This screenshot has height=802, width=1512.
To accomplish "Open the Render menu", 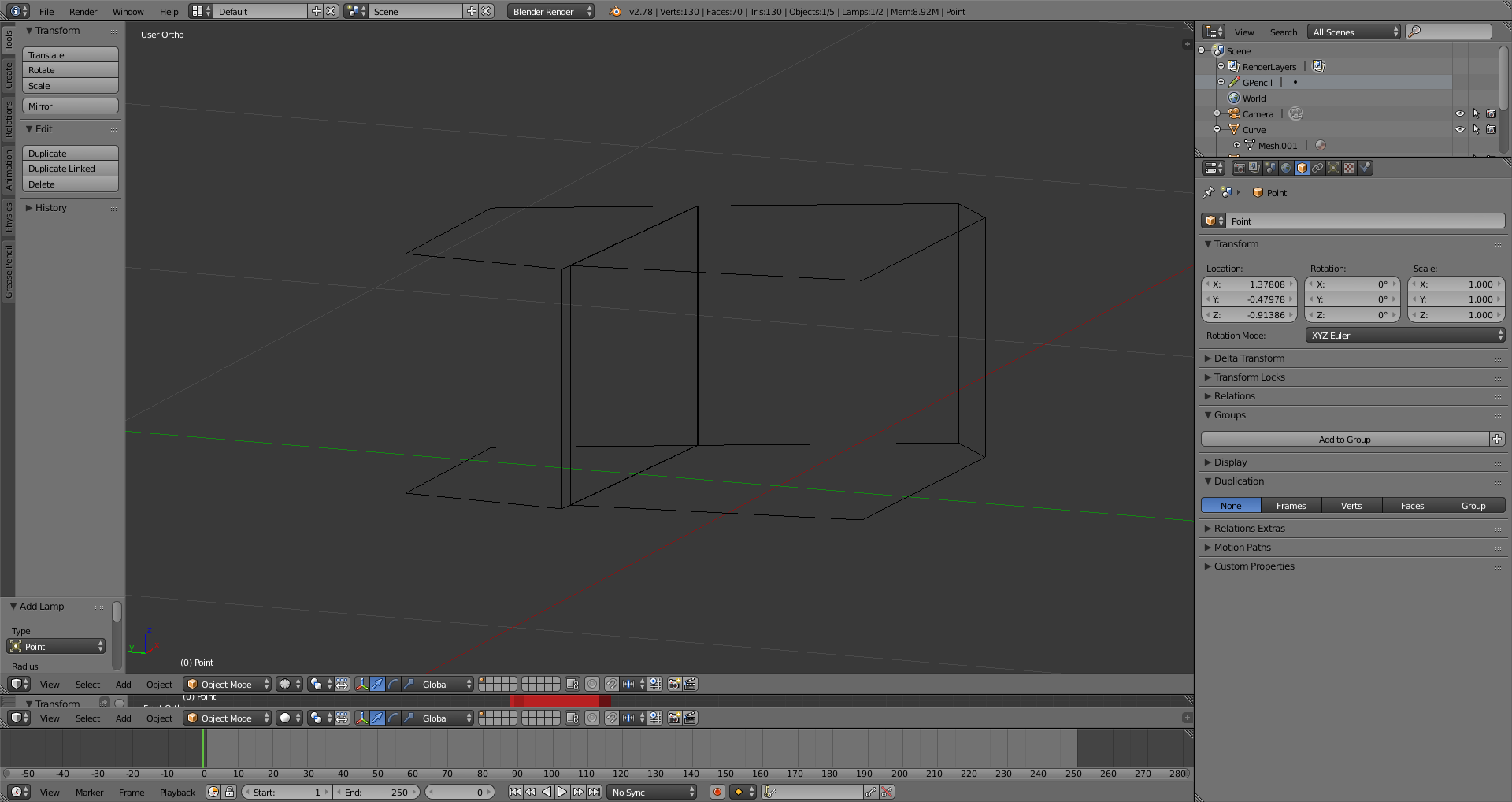I will coord(83,11).
